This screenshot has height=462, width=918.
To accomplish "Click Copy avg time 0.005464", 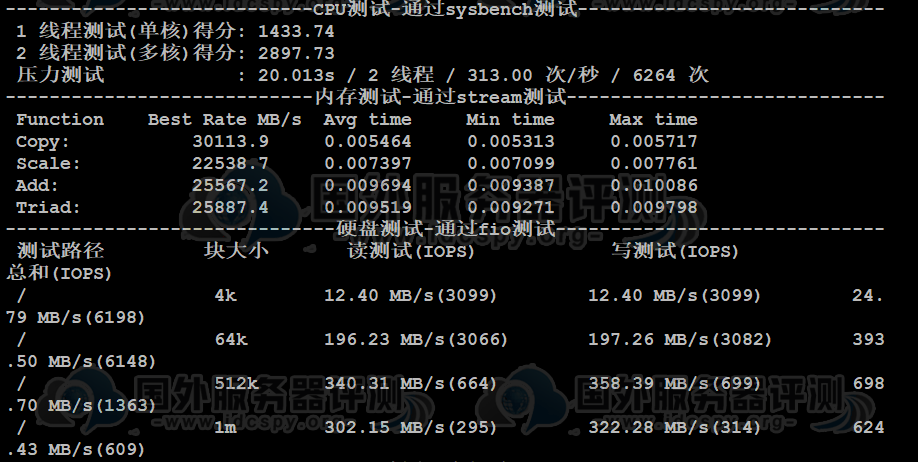I will pyautogui.click(x=368, y=141).
